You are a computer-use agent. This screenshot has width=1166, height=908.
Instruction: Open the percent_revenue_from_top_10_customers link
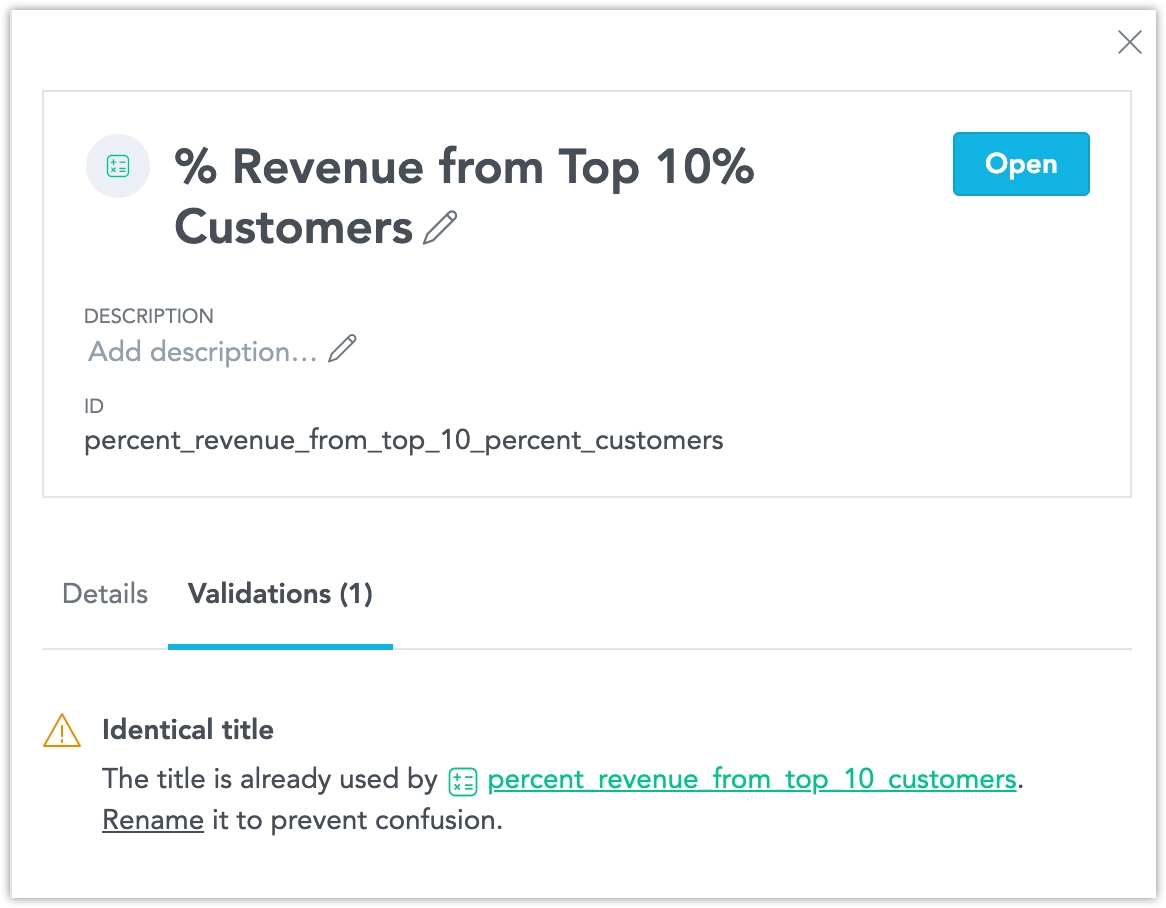[751, 780]
